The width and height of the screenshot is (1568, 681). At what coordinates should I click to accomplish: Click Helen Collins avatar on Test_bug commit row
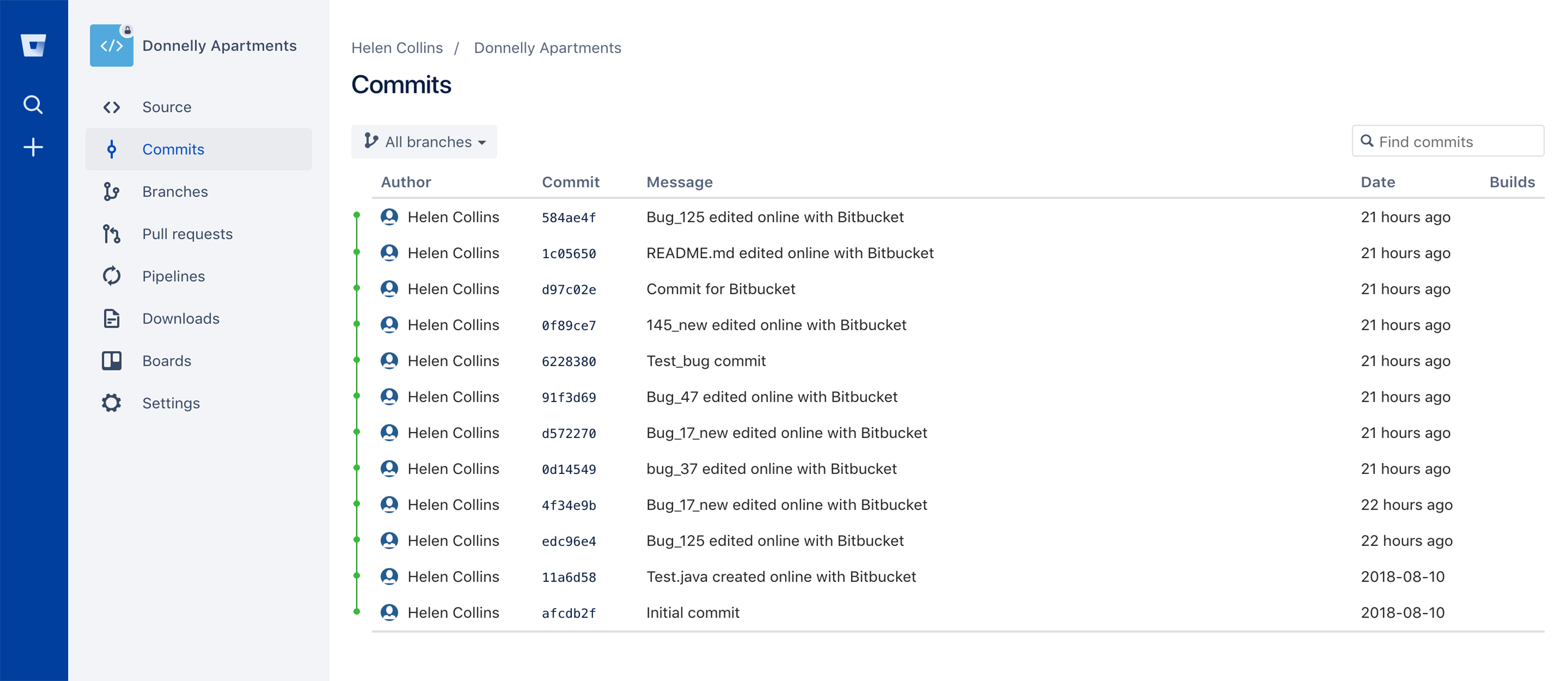(390, 360)
